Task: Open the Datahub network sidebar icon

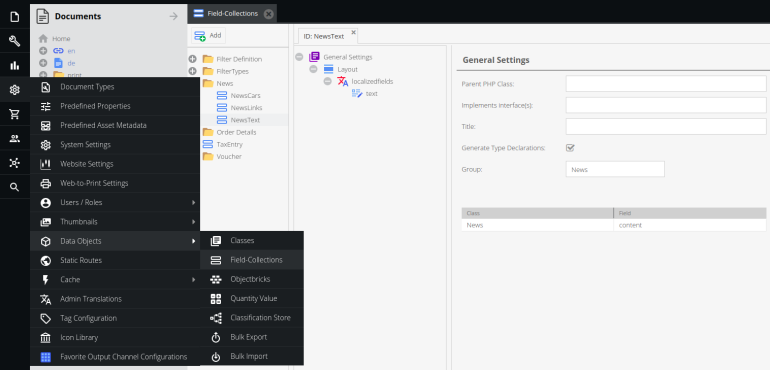Action: pos(15,163)
